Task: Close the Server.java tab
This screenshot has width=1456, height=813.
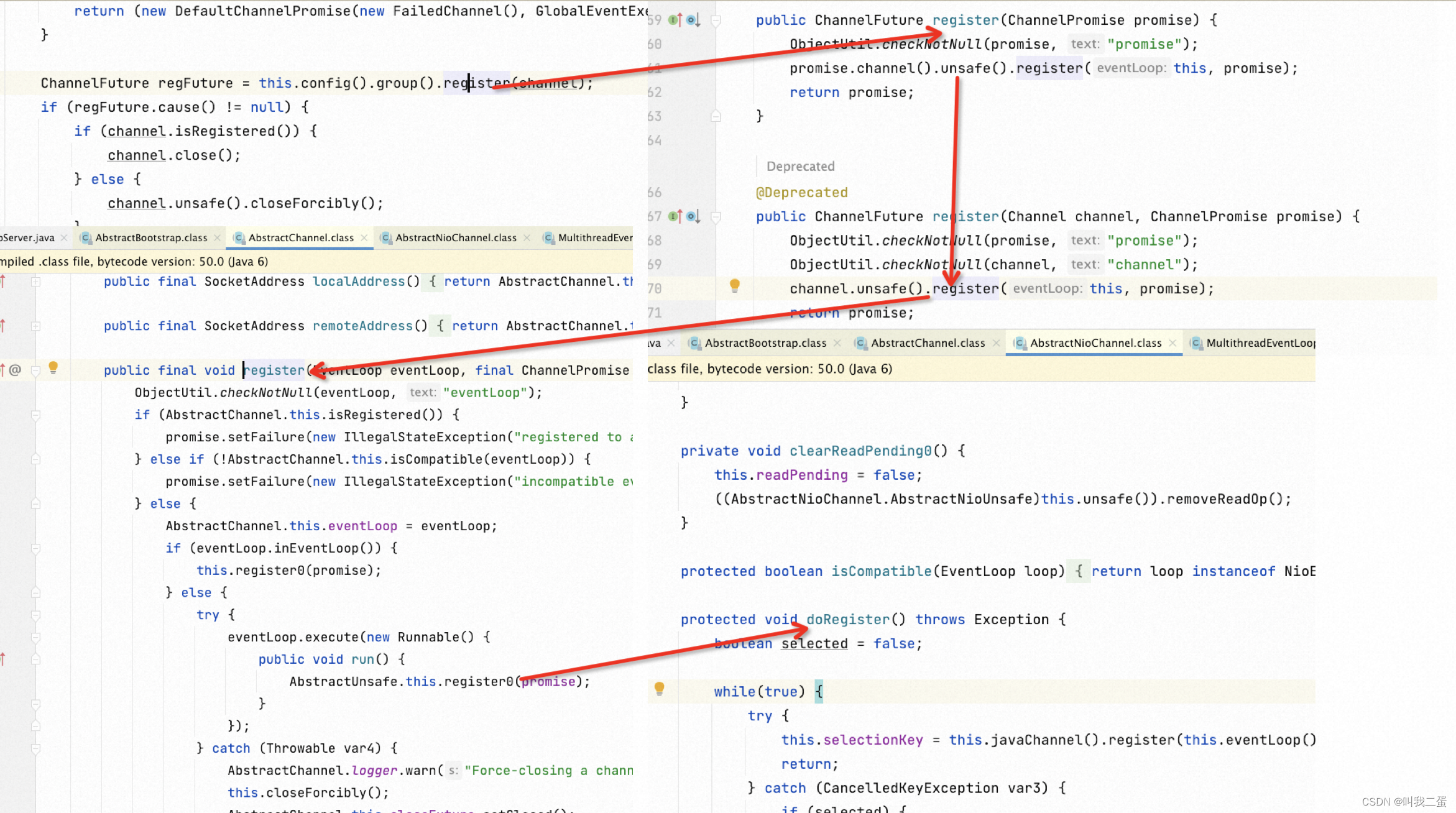Action: [64, 238]
